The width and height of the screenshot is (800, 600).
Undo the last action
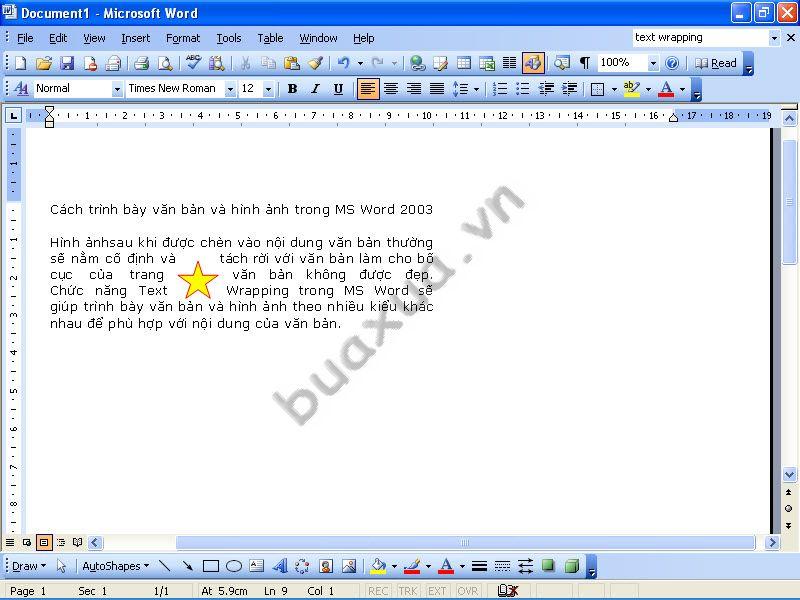344,63
